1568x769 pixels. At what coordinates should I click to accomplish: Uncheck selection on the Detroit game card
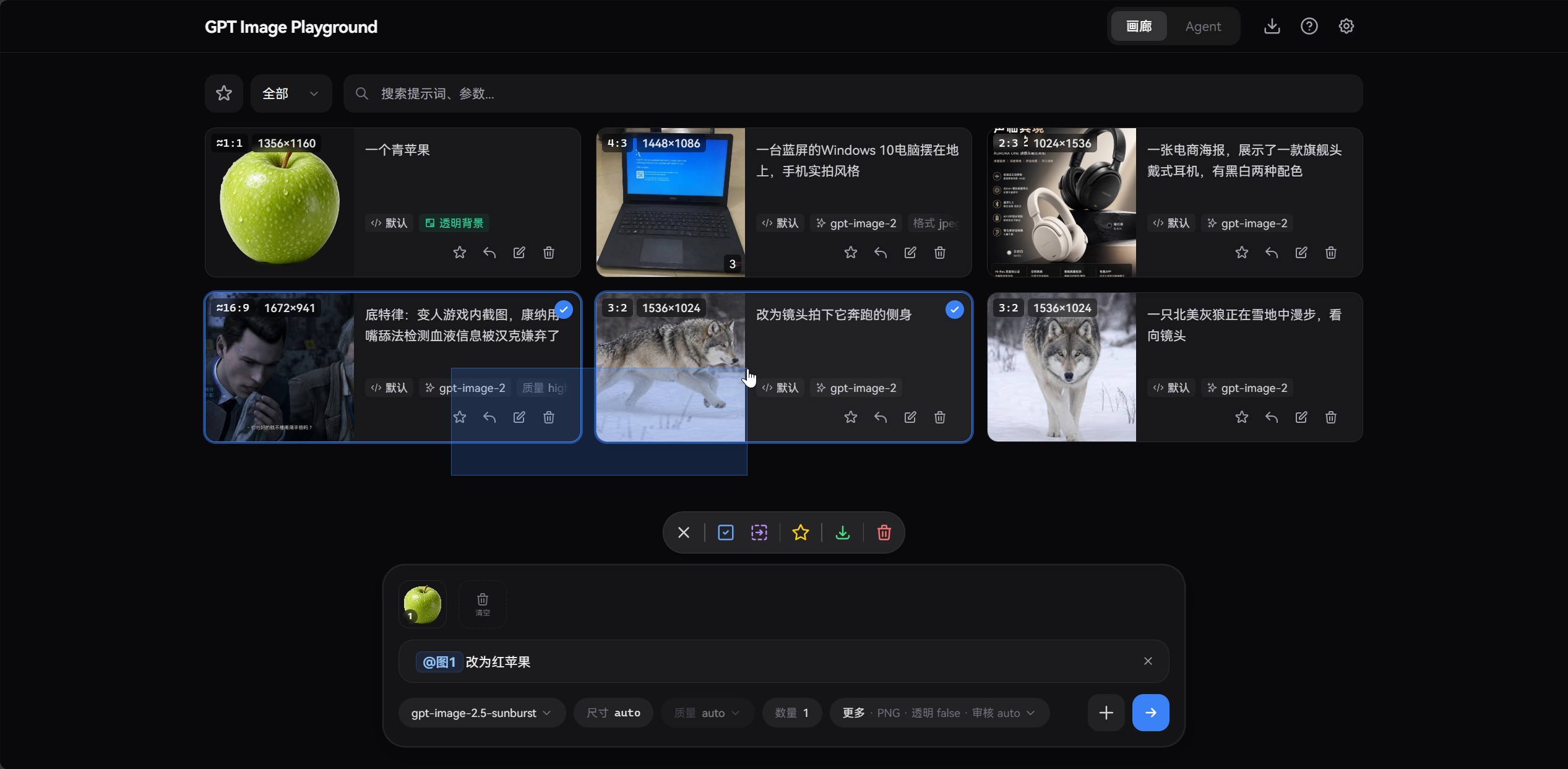click(x=564, y=310)
